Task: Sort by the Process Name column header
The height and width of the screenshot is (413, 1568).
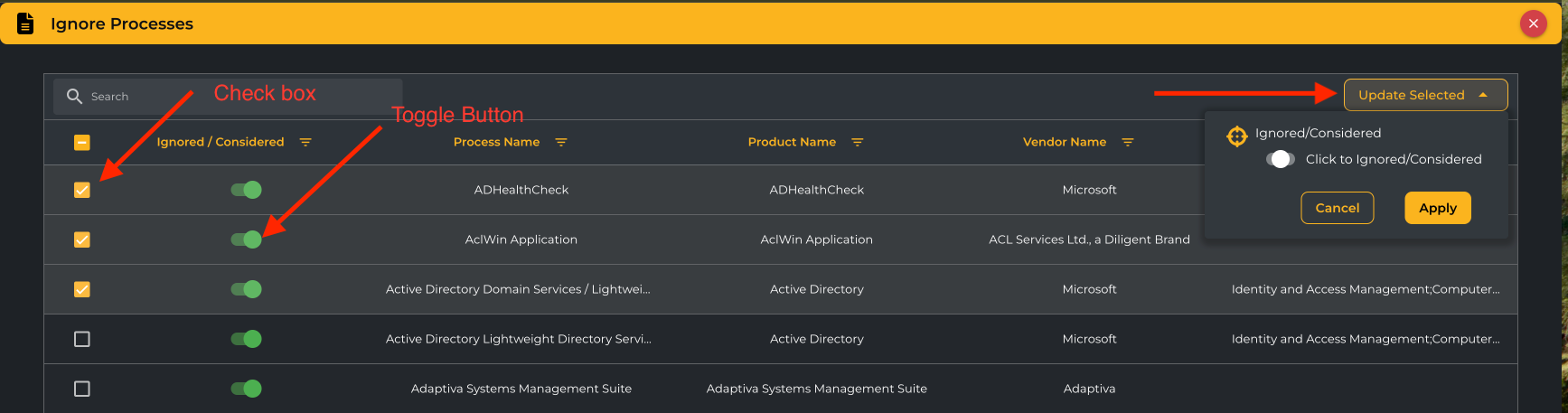Action: (x=496, y=143)
